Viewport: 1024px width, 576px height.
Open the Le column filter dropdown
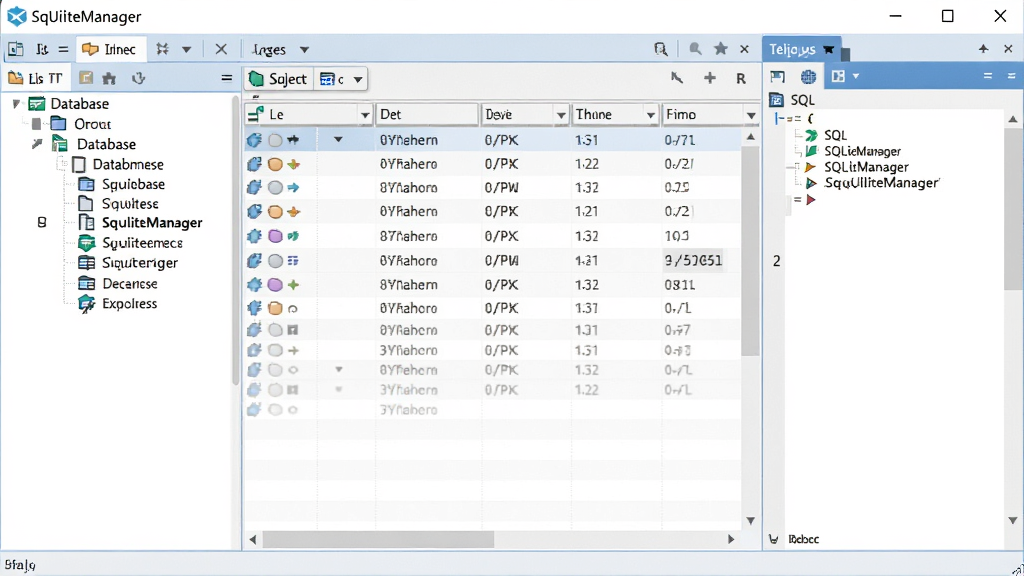365,116
